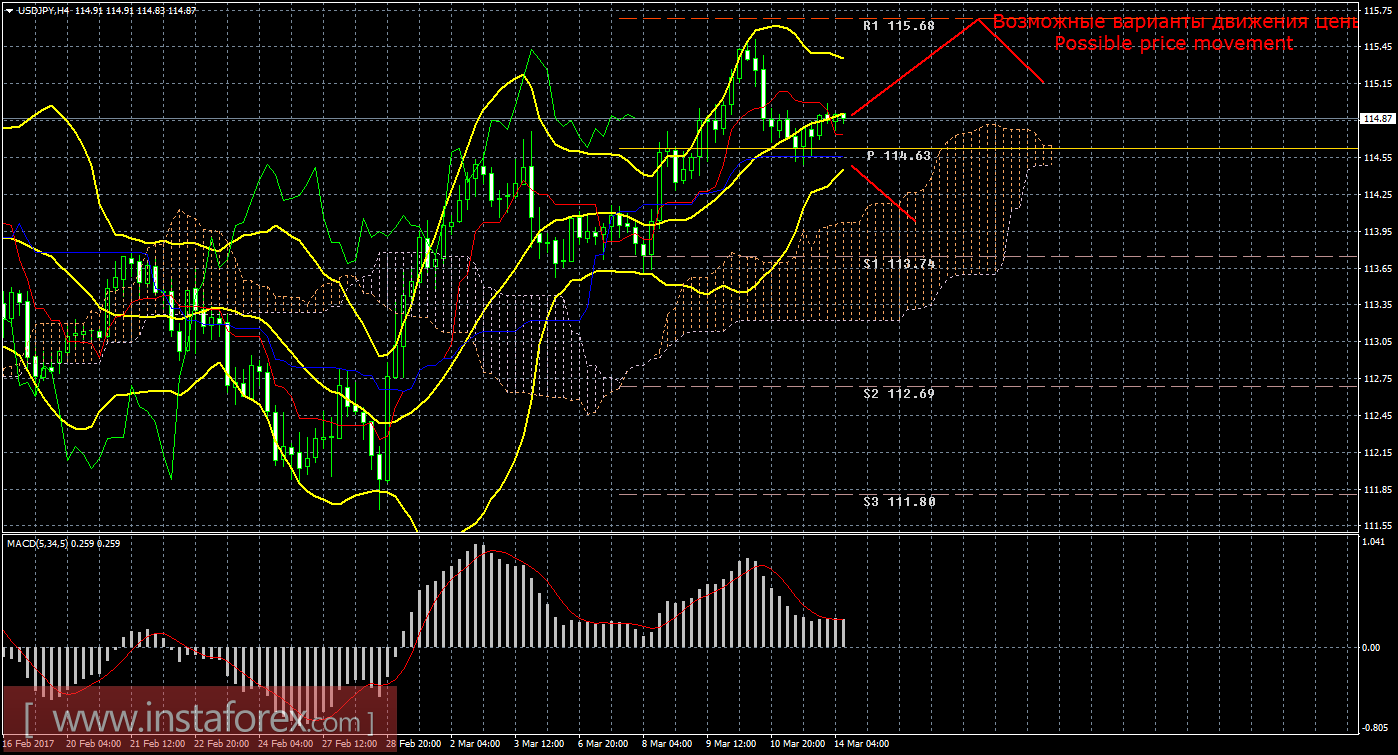
Task: Click the current price tag 114.87
Action: [1378, 119]
